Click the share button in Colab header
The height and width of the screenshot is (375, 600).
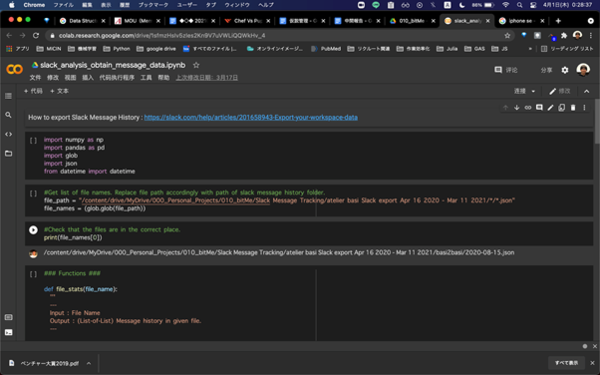[546, 70]
